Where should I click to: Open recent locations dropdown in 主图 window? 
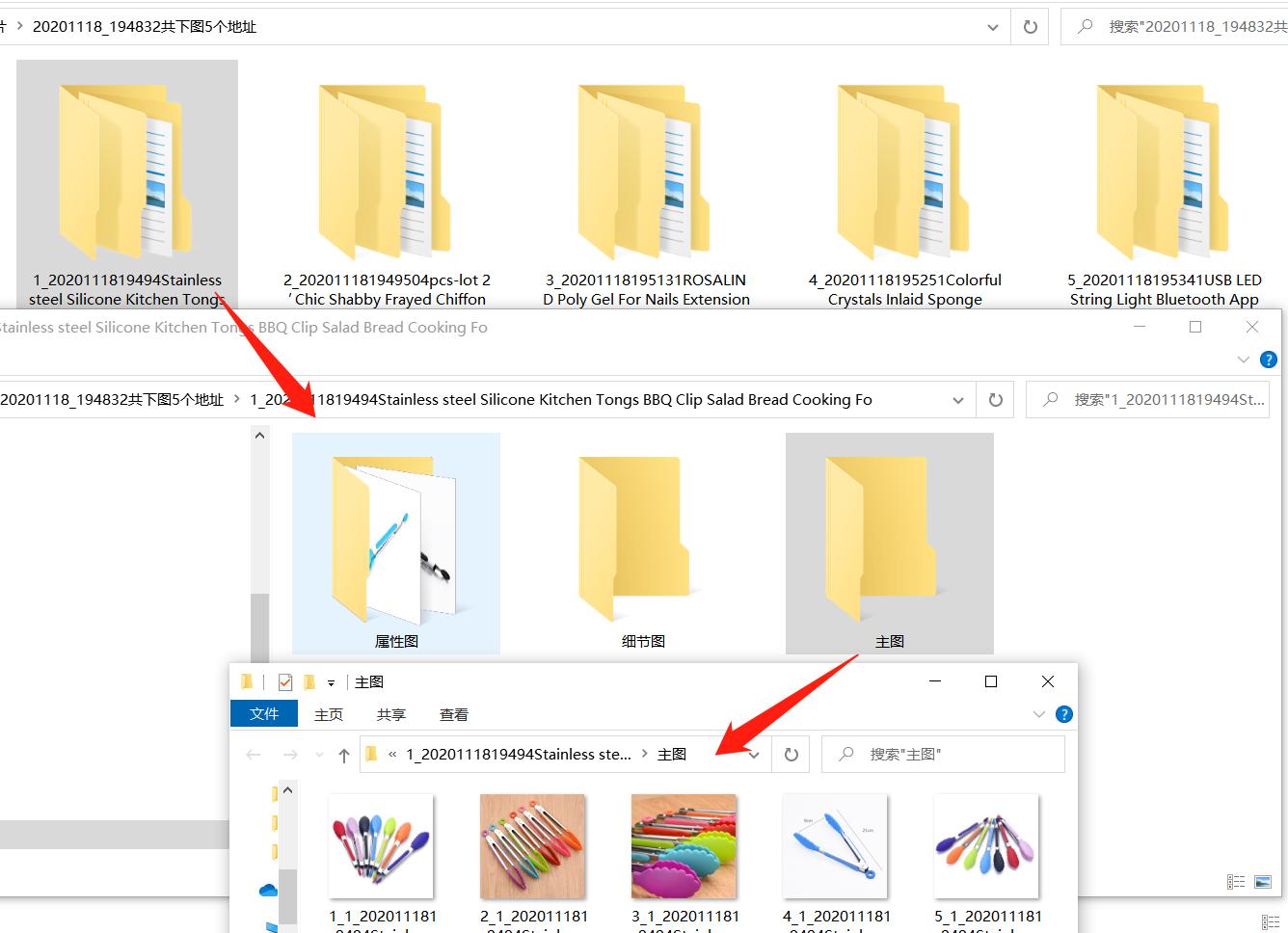pos(319,755)
